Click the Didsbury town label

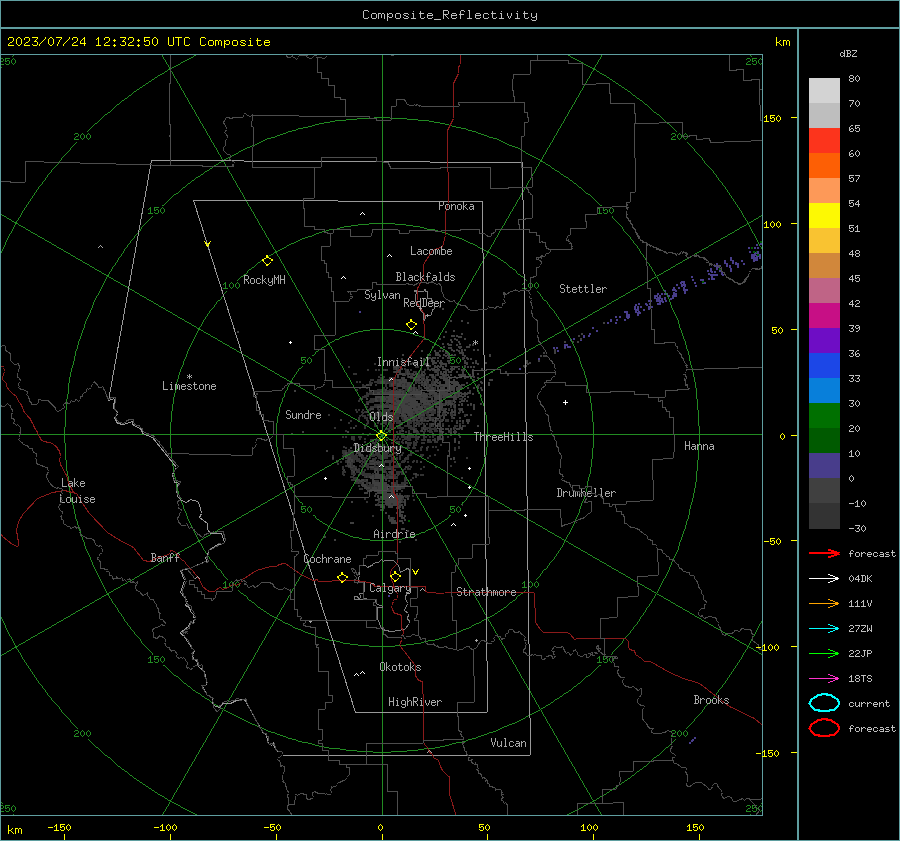377,448
